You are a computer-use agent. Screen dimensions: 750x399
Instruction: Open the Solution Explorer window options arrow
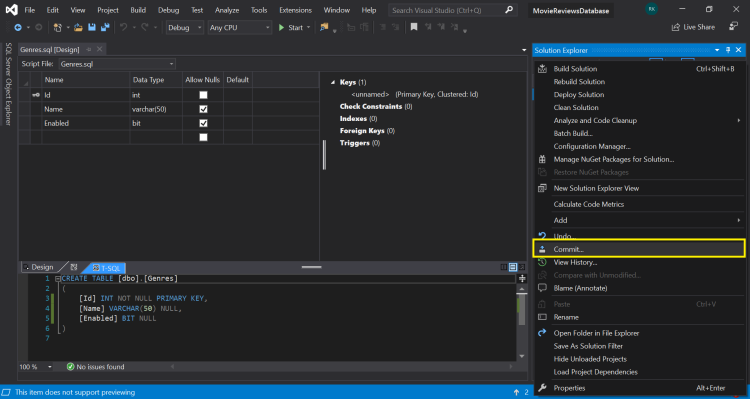[717, 50]
